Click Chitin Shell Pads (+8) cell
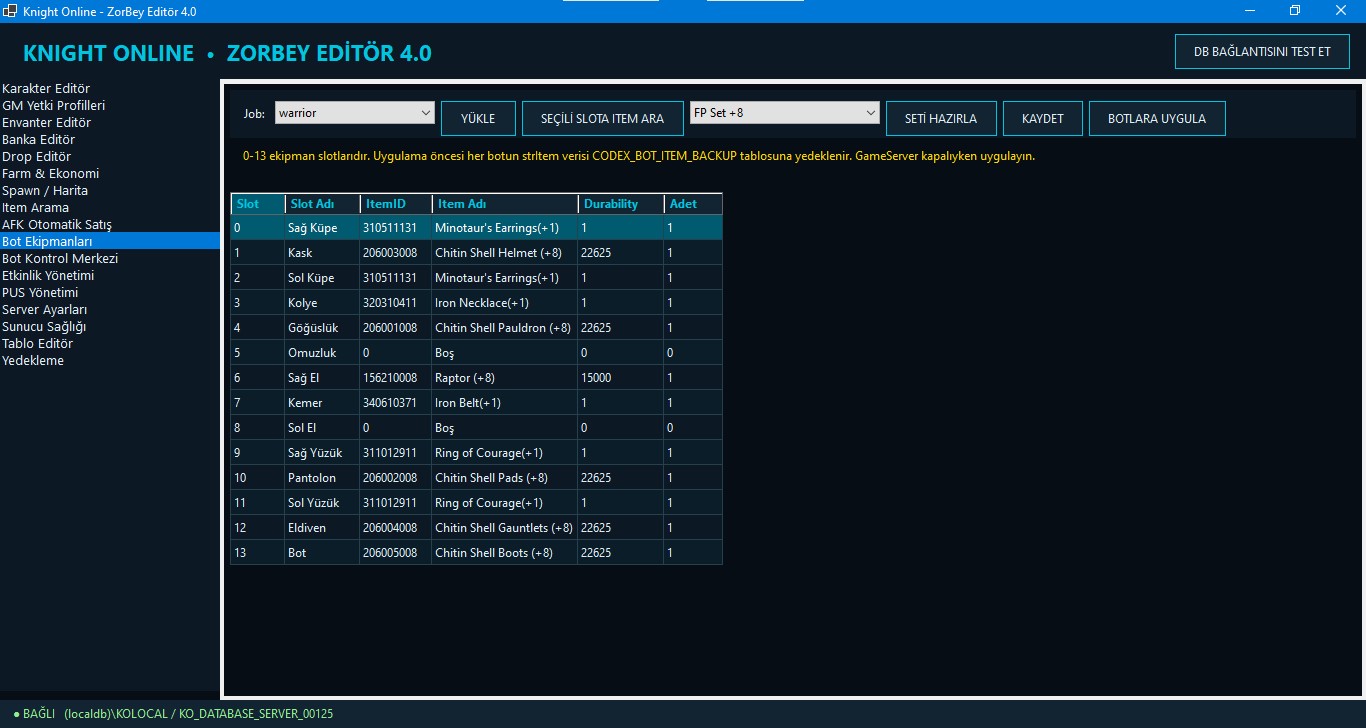Image resolution: width=1366 pixels, height=728 pixels. 505,477
